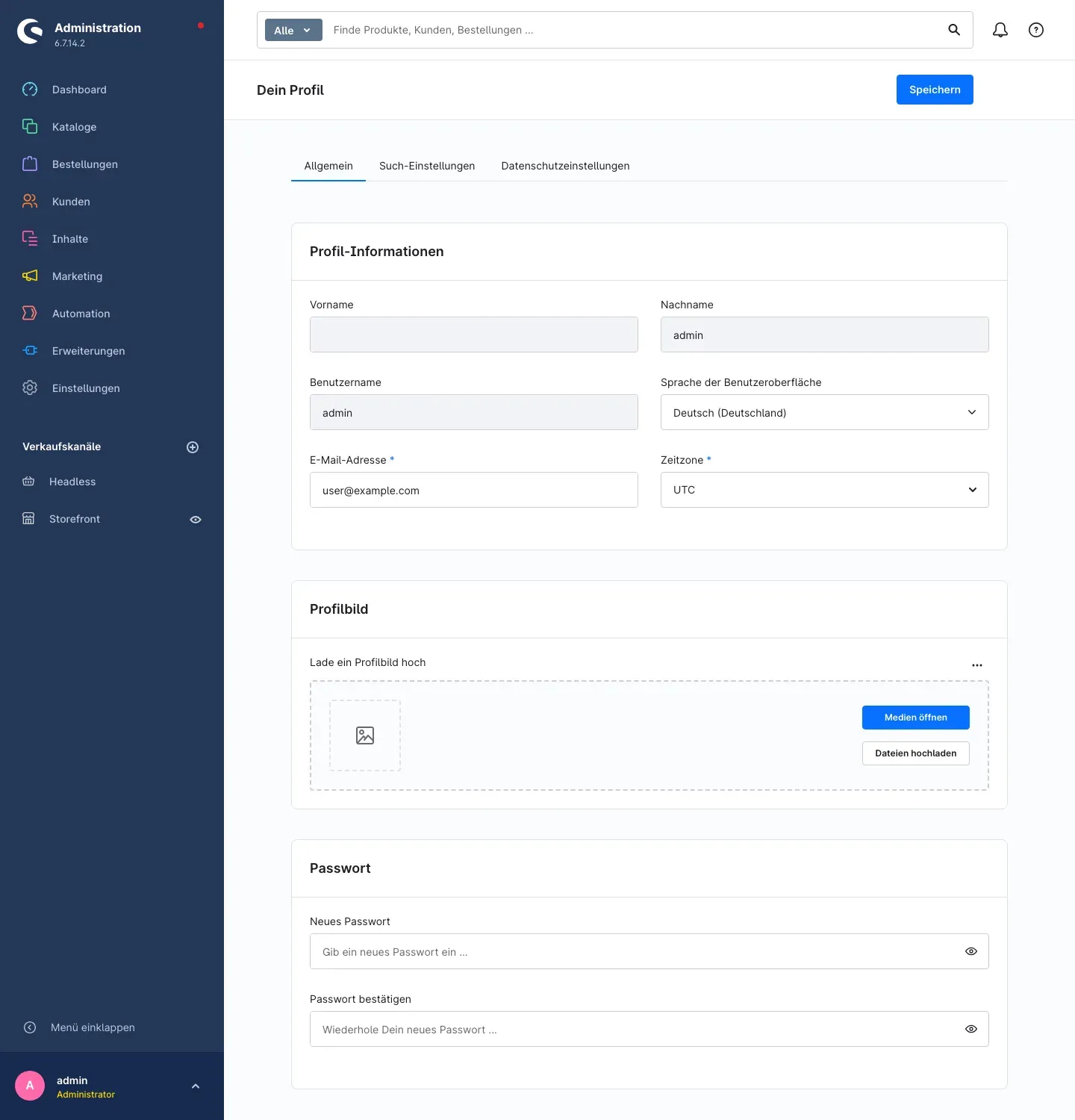Click the Vorname input field
1075x1120 pixels.
[474, 335]
